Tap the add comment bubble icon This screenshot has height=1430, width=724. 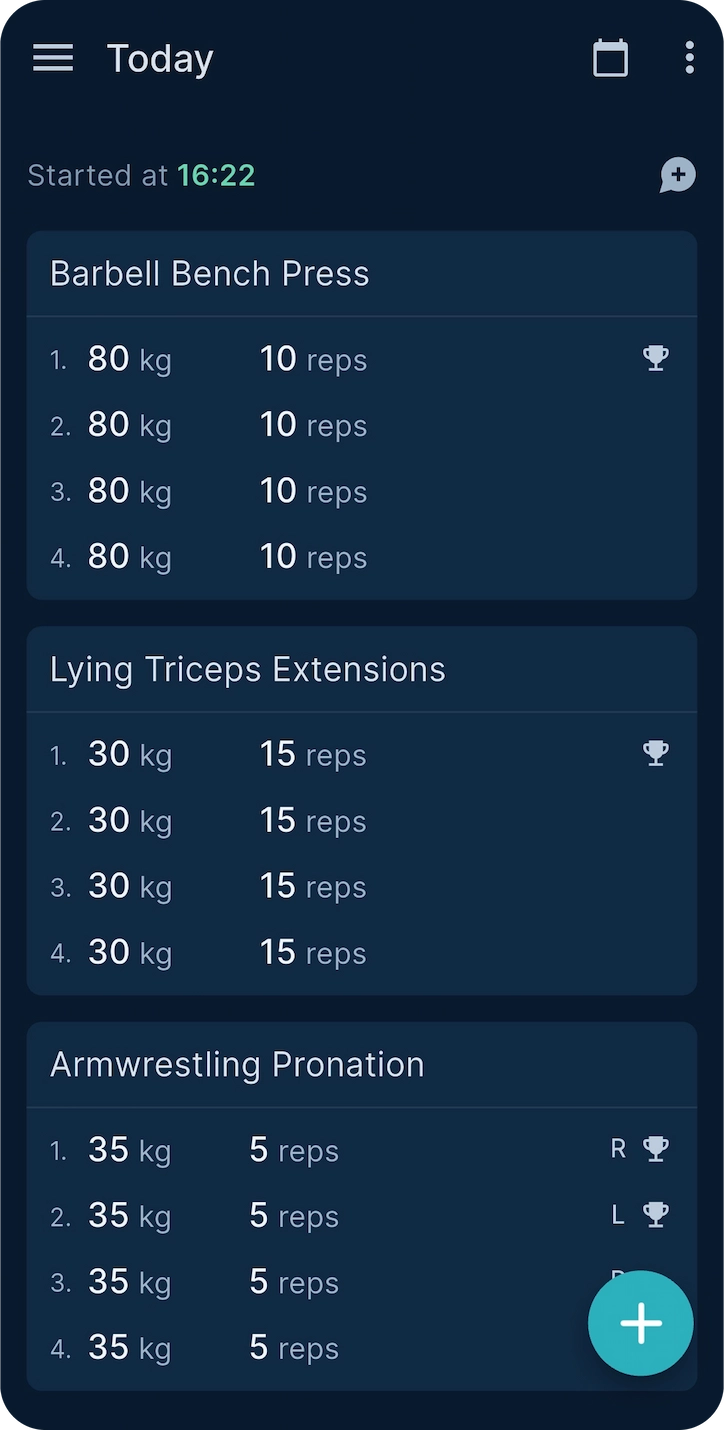point(677,175)
